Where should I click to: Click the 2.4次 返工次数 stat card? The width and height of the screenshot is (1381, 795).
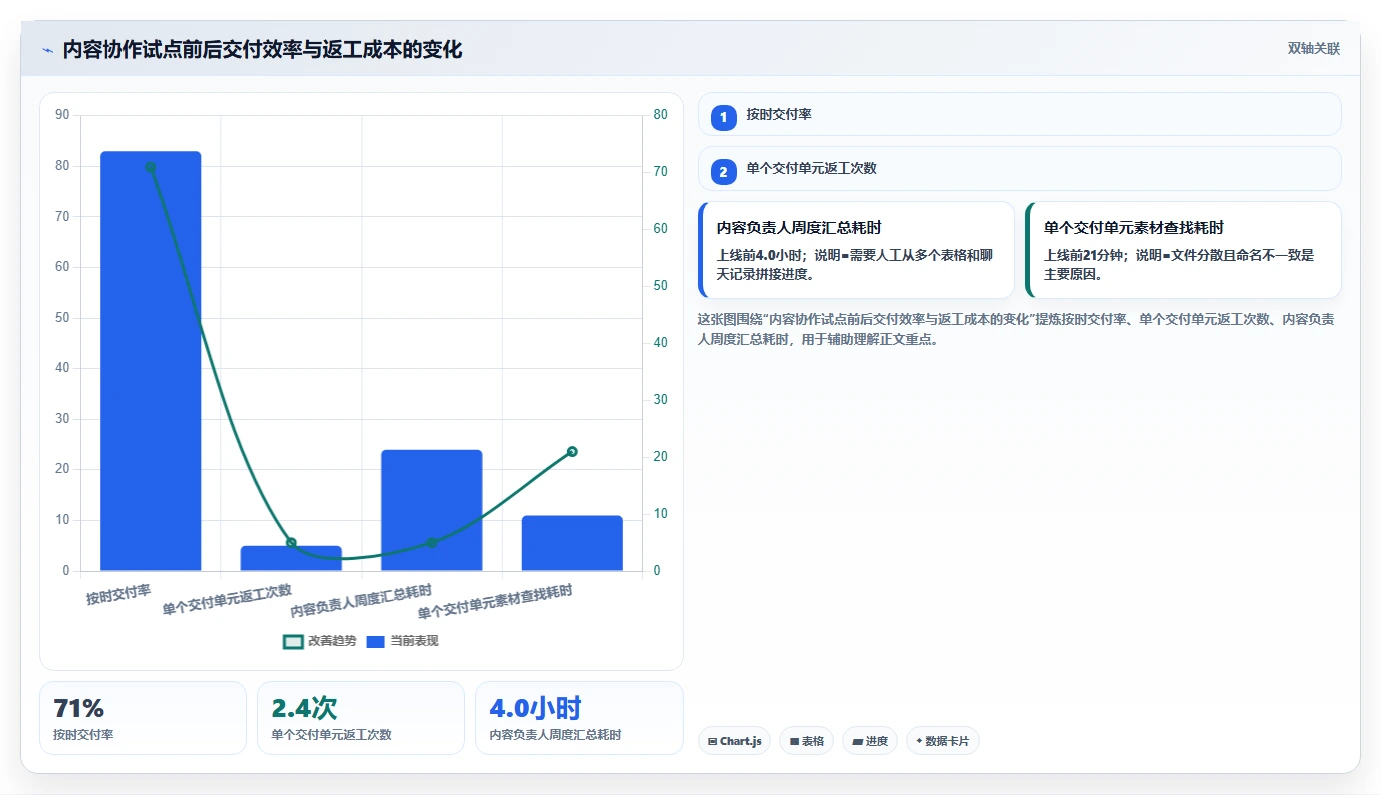click(x=361, y=718)
